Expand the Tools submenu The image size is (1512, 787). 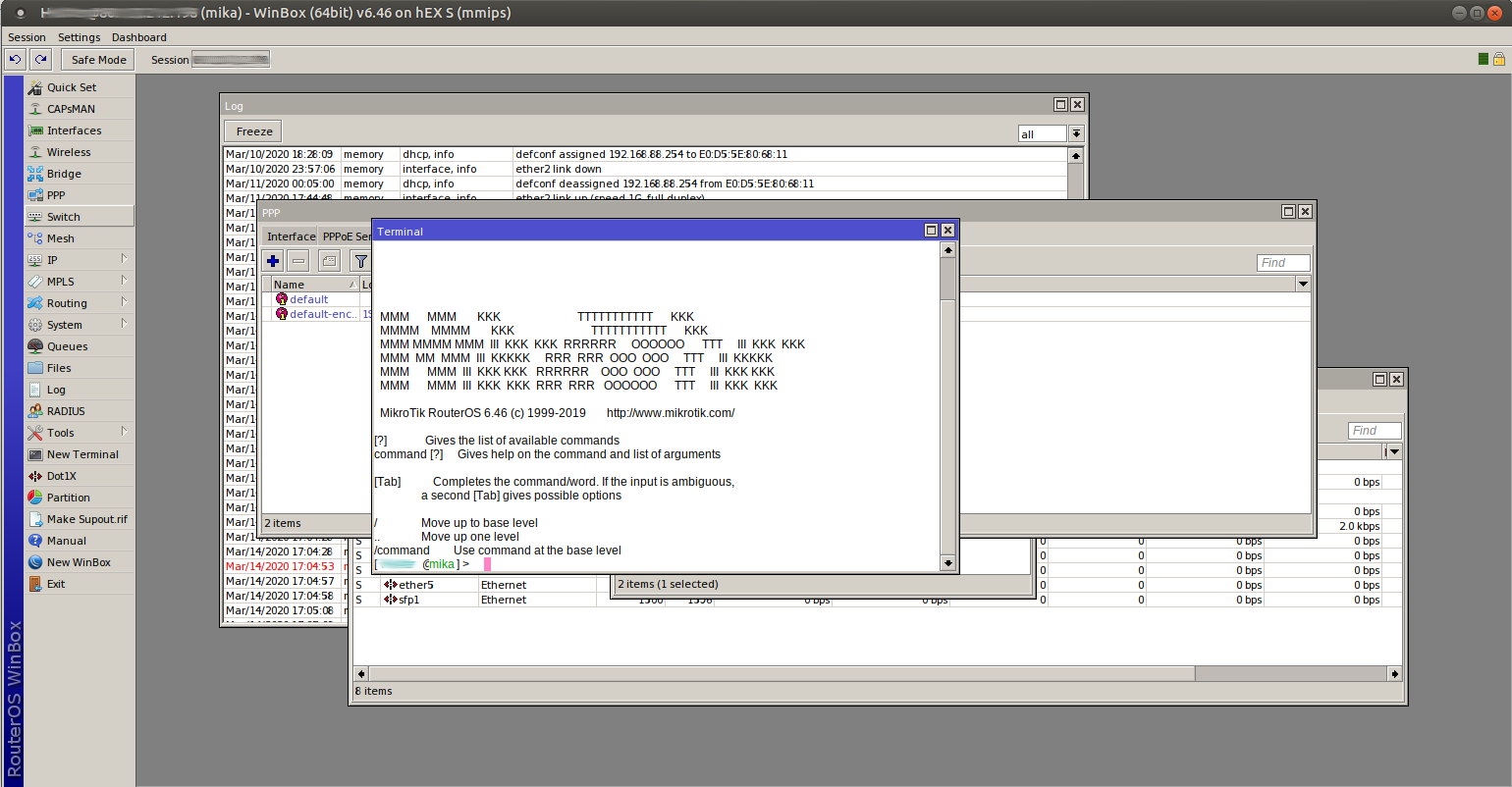click(x=125, y=432)
